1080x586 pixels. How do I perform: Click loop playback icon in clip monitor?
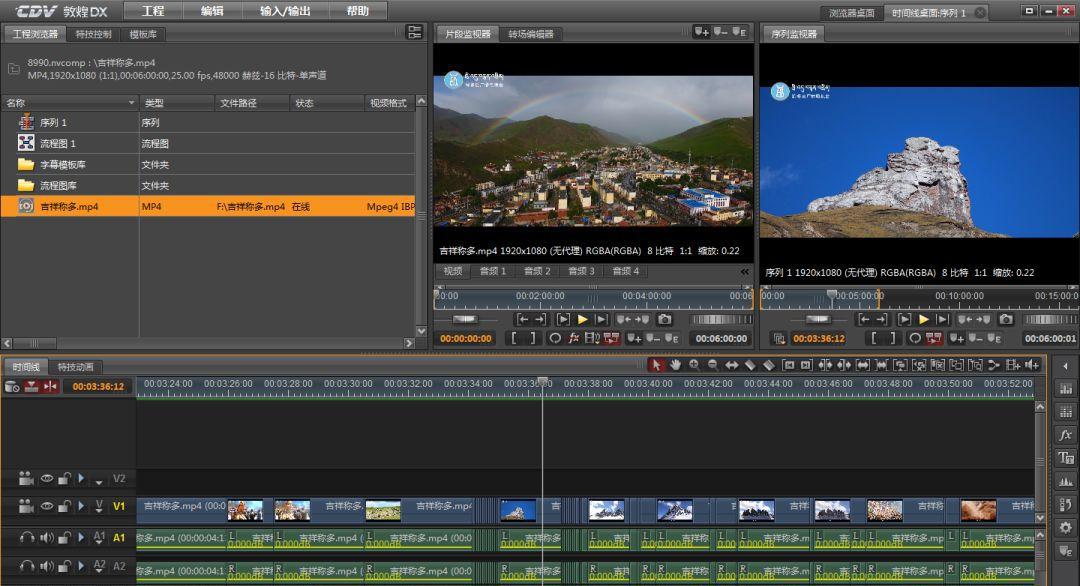pos(554,338)
